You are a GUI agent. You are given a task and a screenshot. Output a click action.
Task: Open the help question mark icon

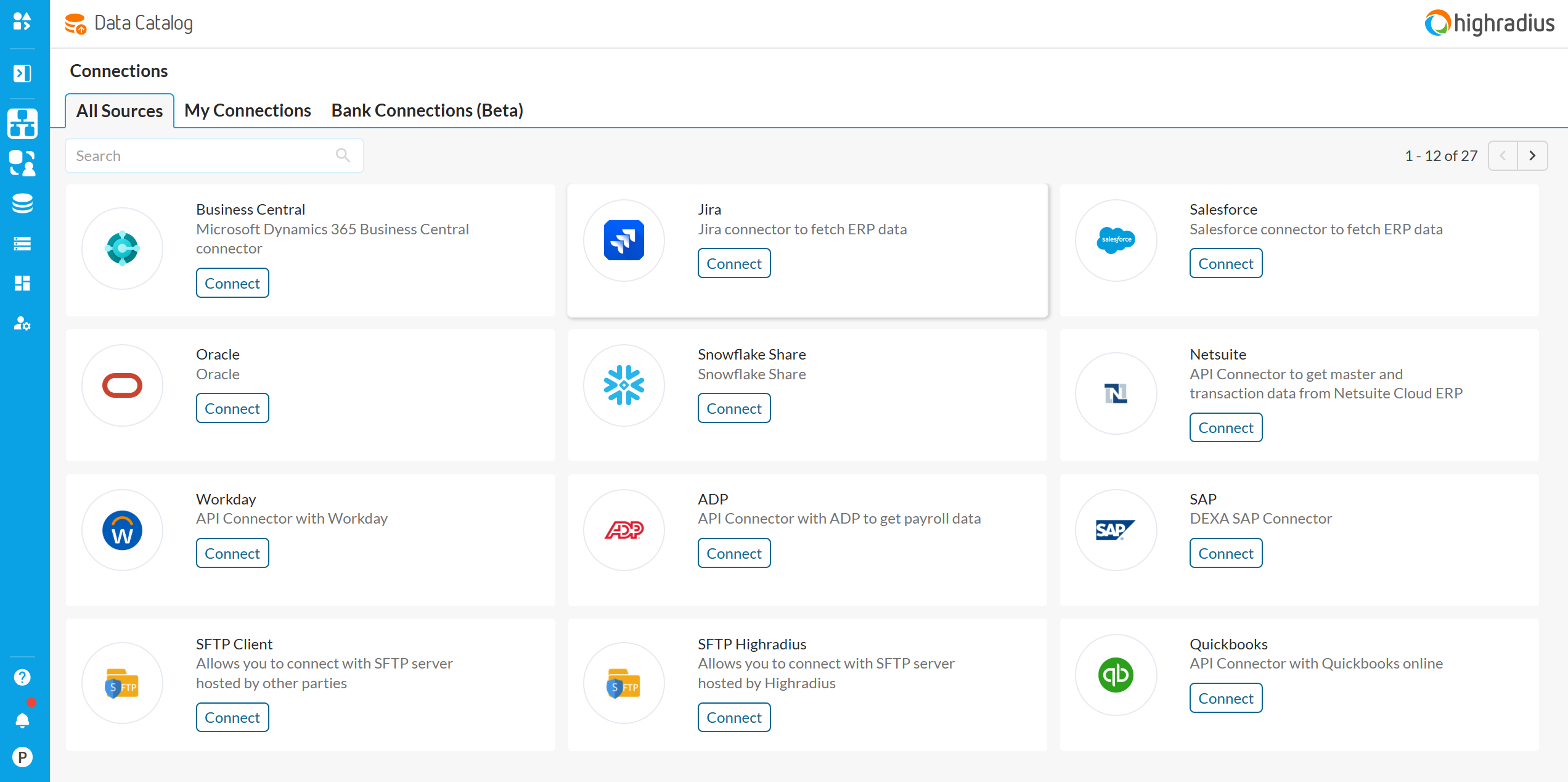click(x=22, y=677)
